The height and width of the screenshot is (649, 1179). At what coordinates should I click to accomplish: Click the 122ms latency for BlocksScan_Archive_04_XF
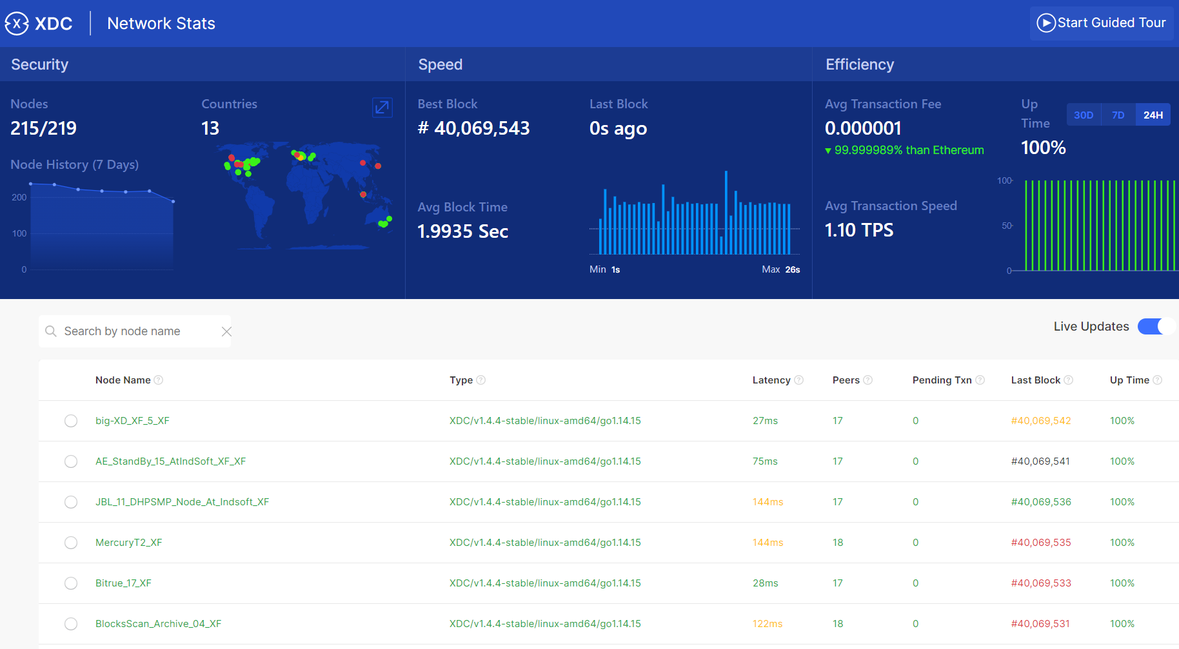point(767,623)
